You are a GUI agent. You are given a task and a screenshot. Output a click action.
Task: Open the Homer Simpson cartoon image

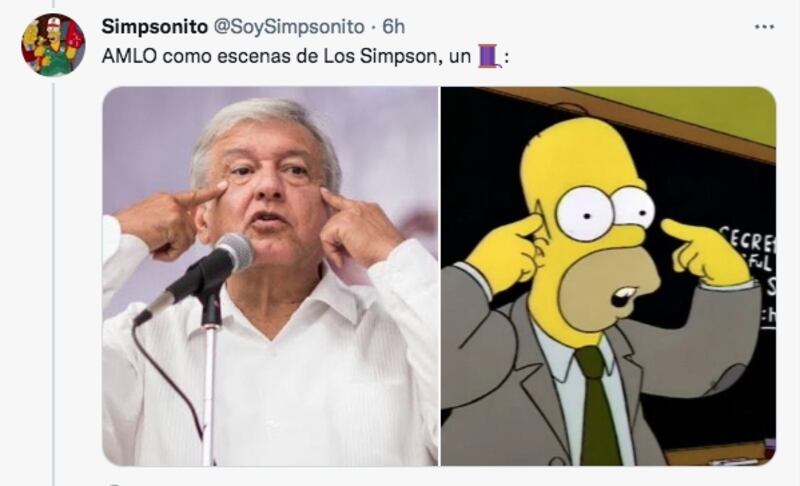608,276
